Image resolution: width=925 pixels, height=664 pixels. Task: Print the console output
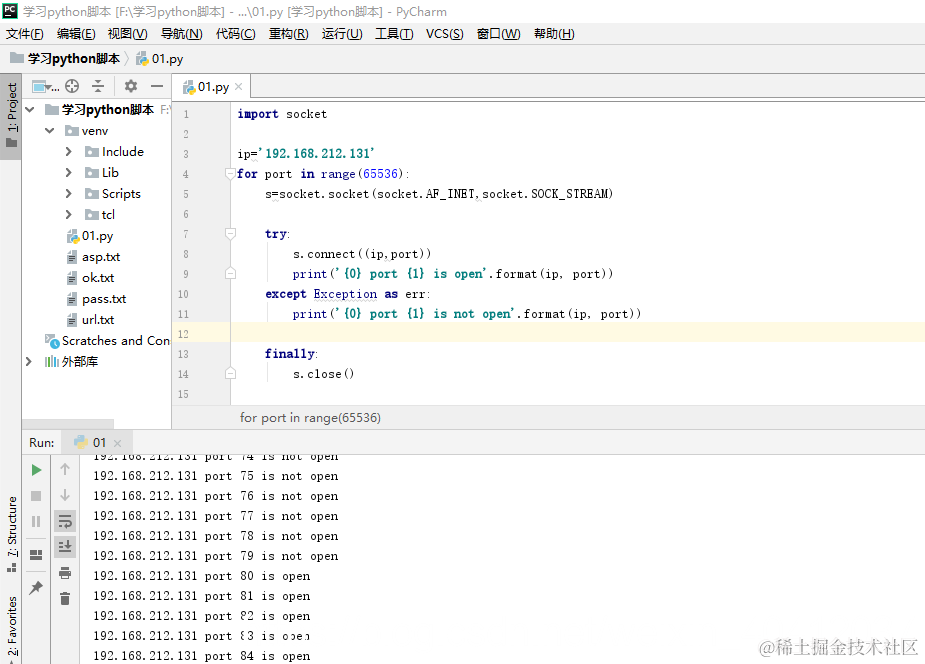[65, 573]
